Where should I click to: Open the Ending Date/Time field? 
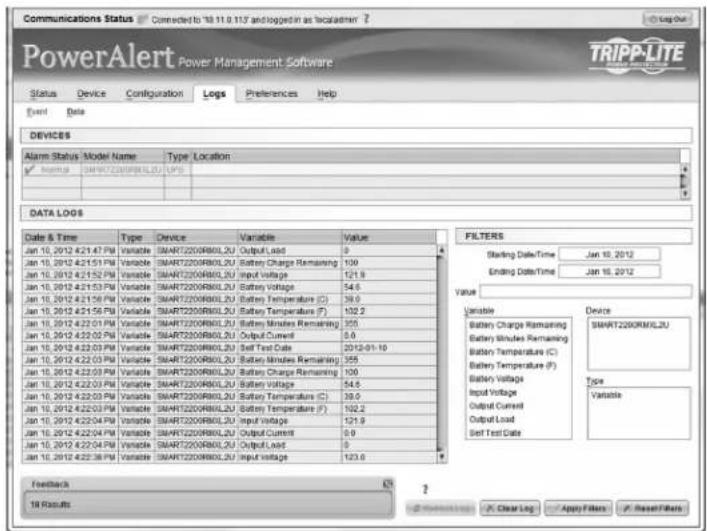(609, 271)
